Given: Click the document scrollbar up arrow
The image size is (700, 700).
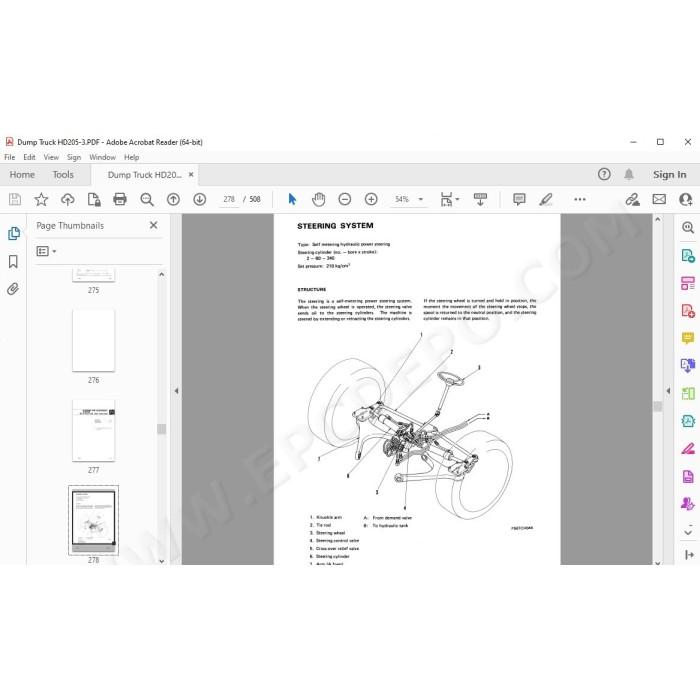Looking at the screenshot, I should (x=658, y=219).
